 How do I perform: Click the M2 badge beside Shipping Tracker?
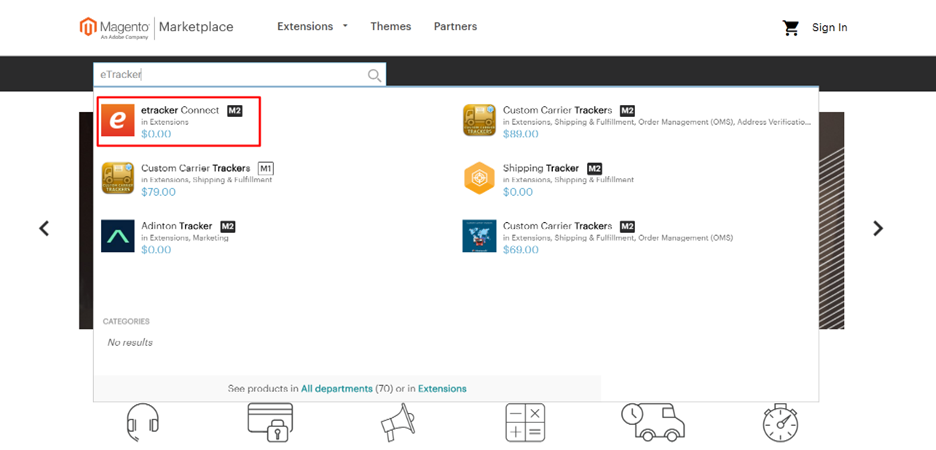[x=595, y=169]
